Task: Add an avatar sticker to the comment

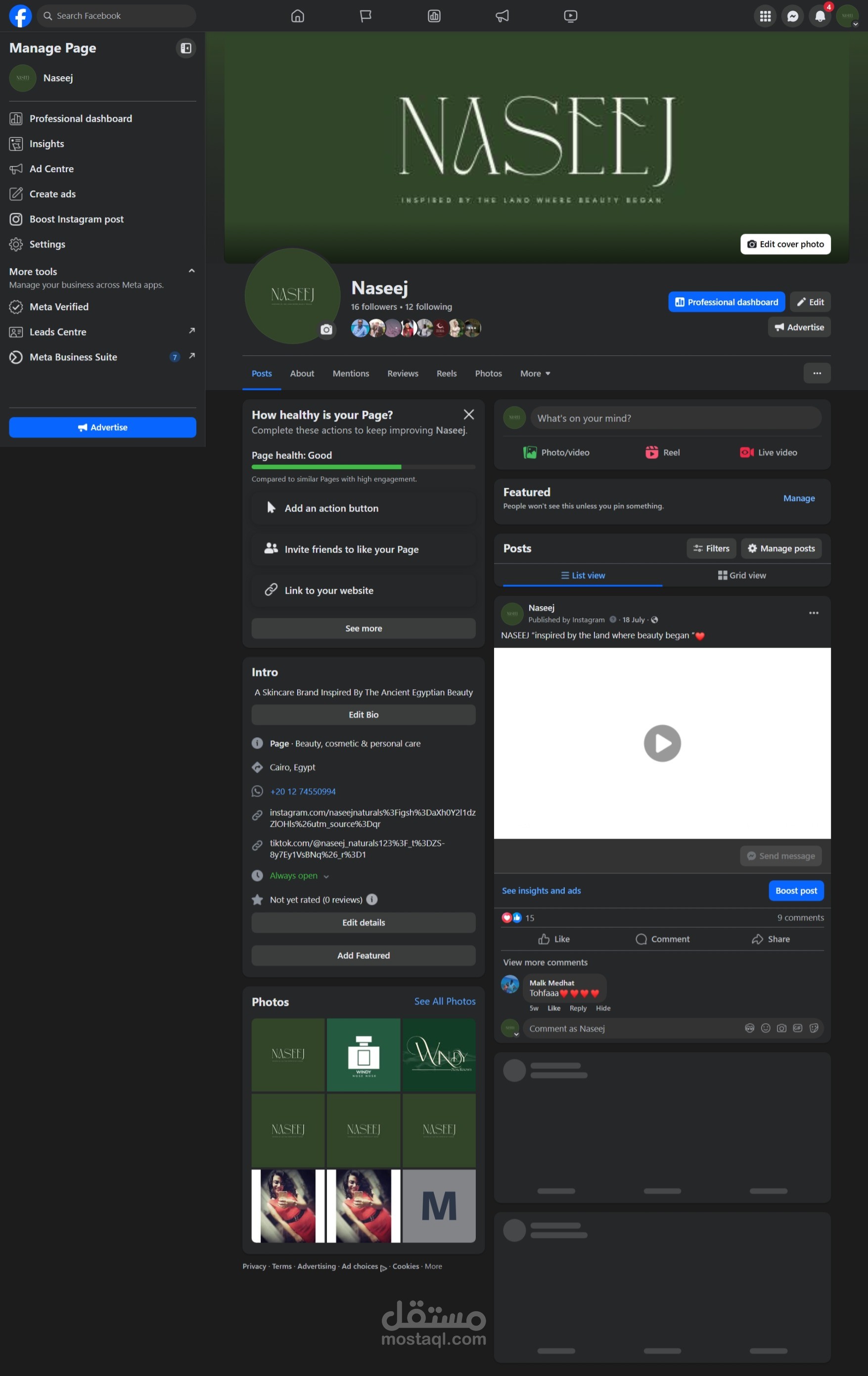Action: pos(750,1028)
